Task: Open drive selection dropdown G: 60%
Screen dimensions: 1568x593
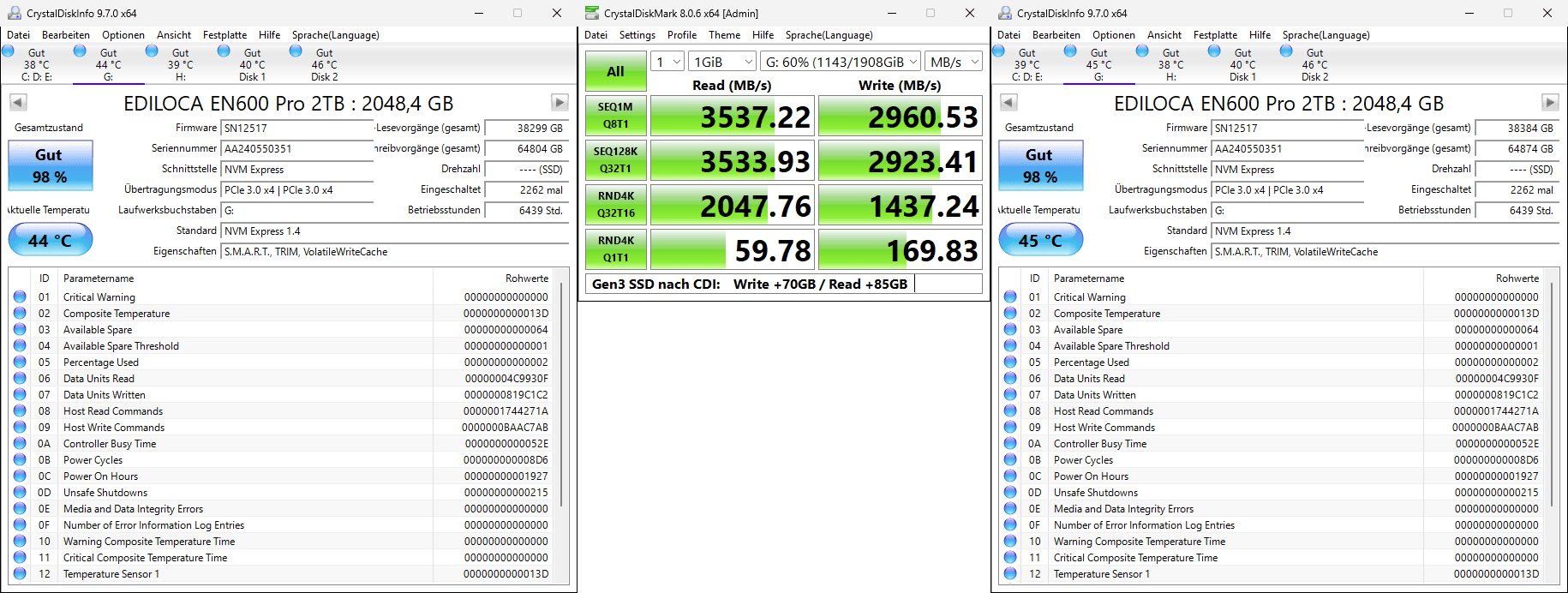Action: click(841, 62)
